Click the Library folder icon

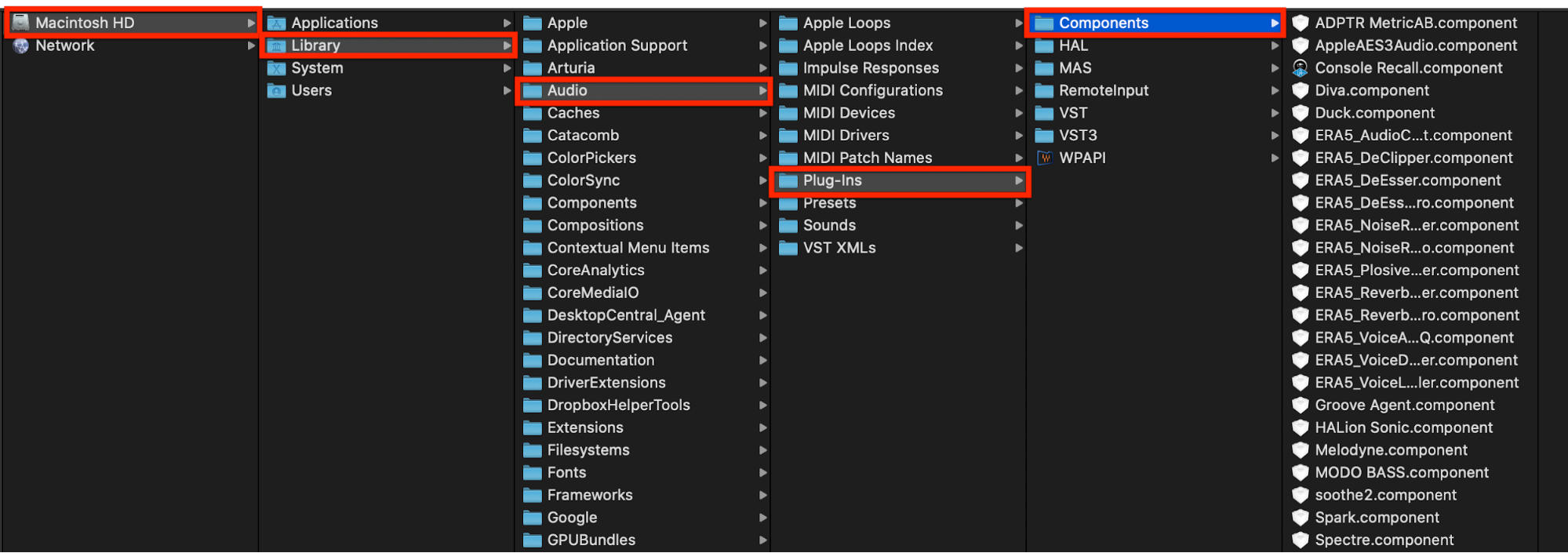277,45
